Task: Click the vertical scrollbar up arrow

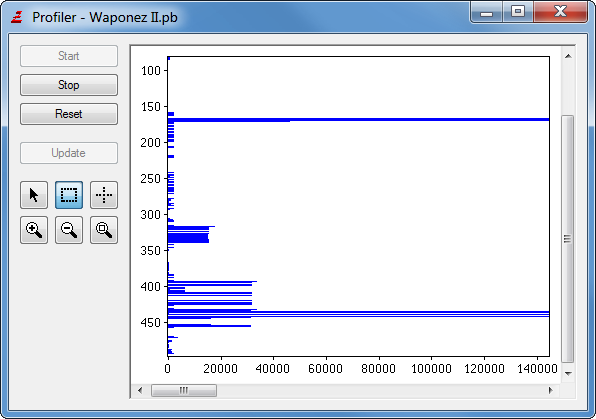Action: pos(568,56)
